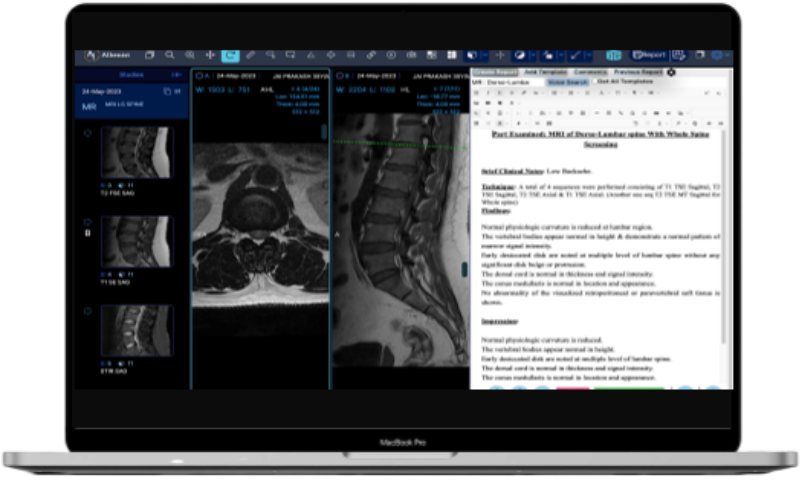This screenshot has height=484, width=804.
Task: Click the sagittal spine image in viewport B
Action: point(400,240)
